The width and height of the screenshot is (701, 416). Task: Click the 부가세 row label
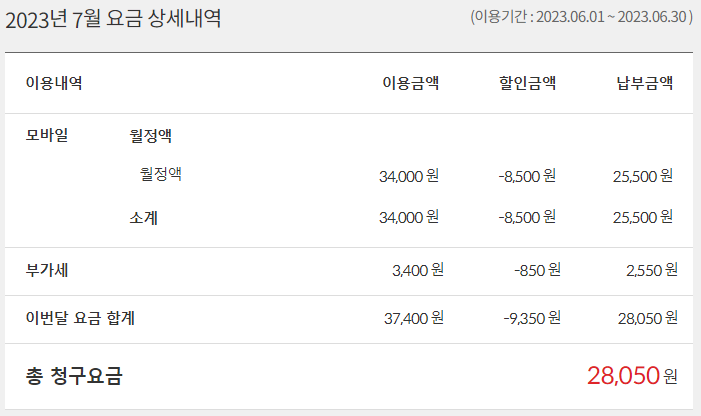(47, 269)
